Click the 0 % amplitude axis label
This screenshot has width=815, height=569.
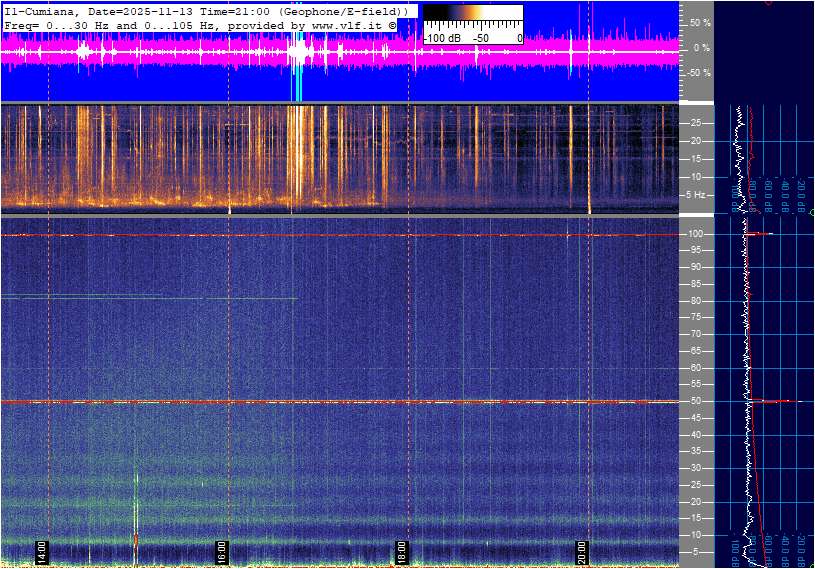(701, 47)
